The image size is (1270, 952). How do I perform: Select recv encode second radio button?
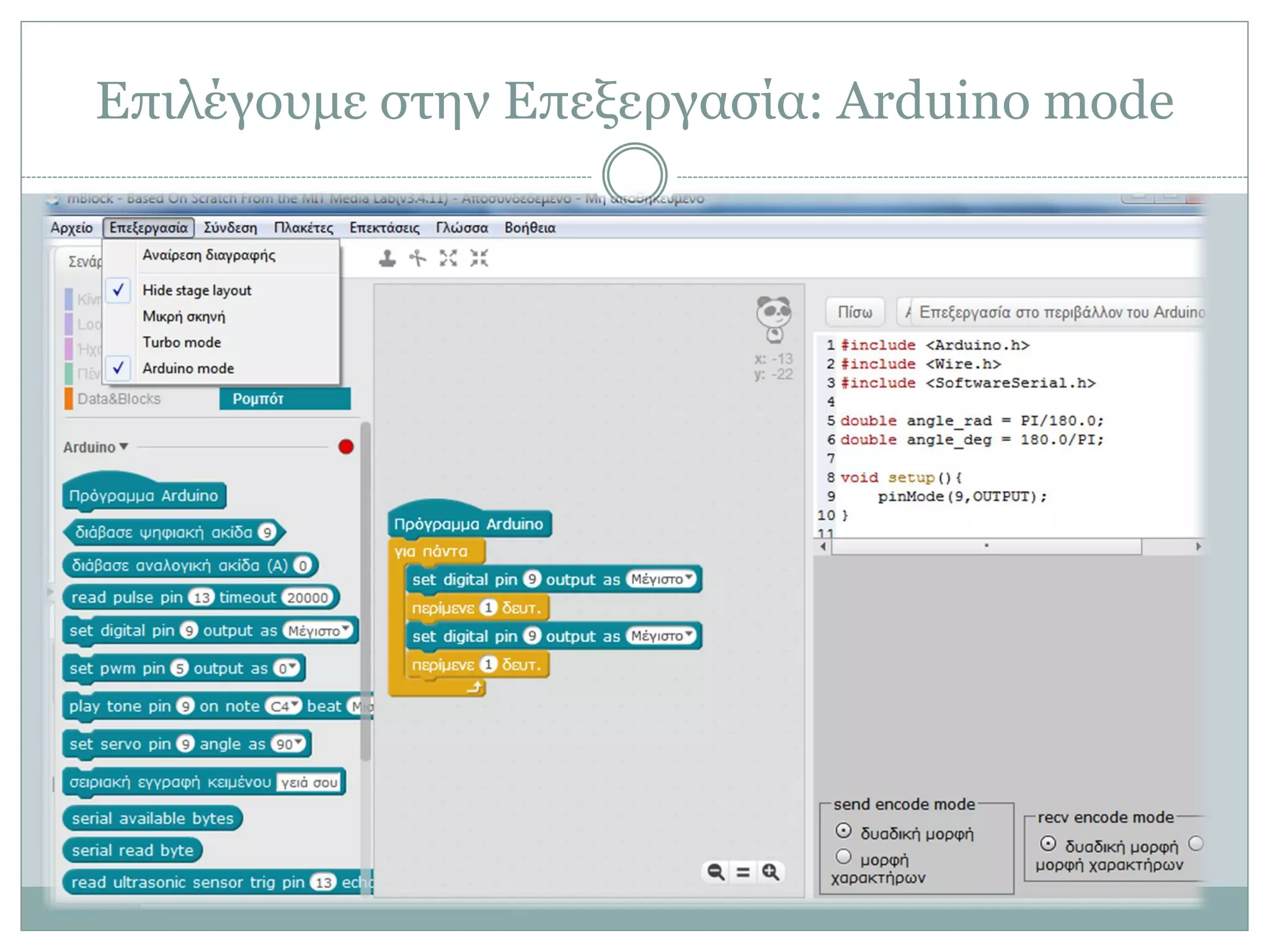1196,844
